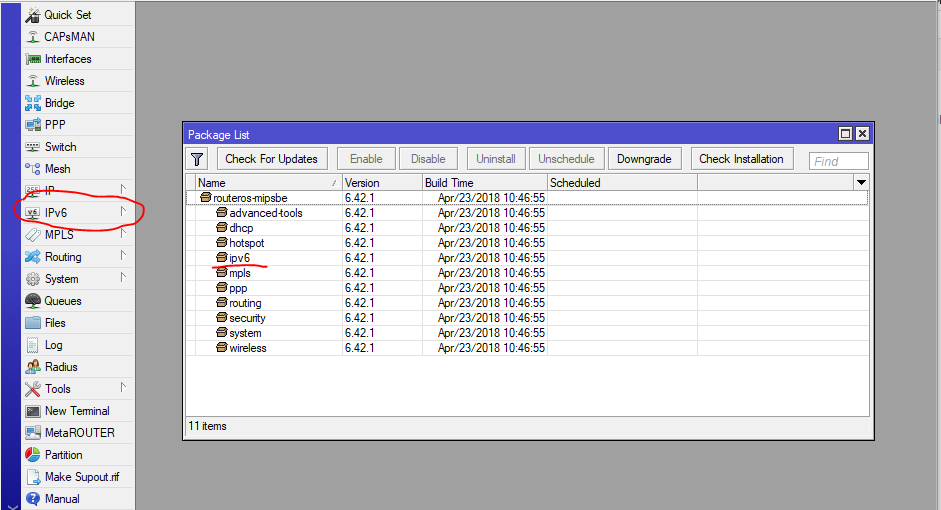941x510 pixels.
Task: Open the filter funnel in Package List
Action: (x=197, y=159)
